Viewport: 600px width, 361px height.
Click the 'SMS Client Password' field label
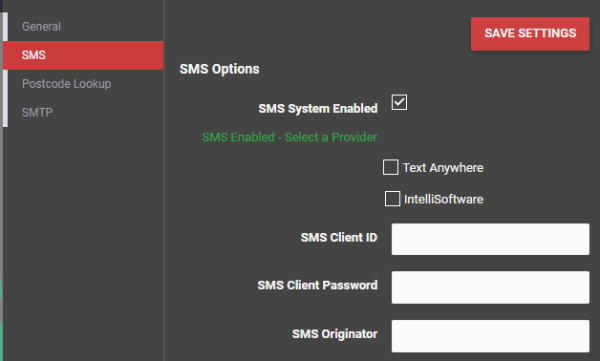tap(318, 285)
